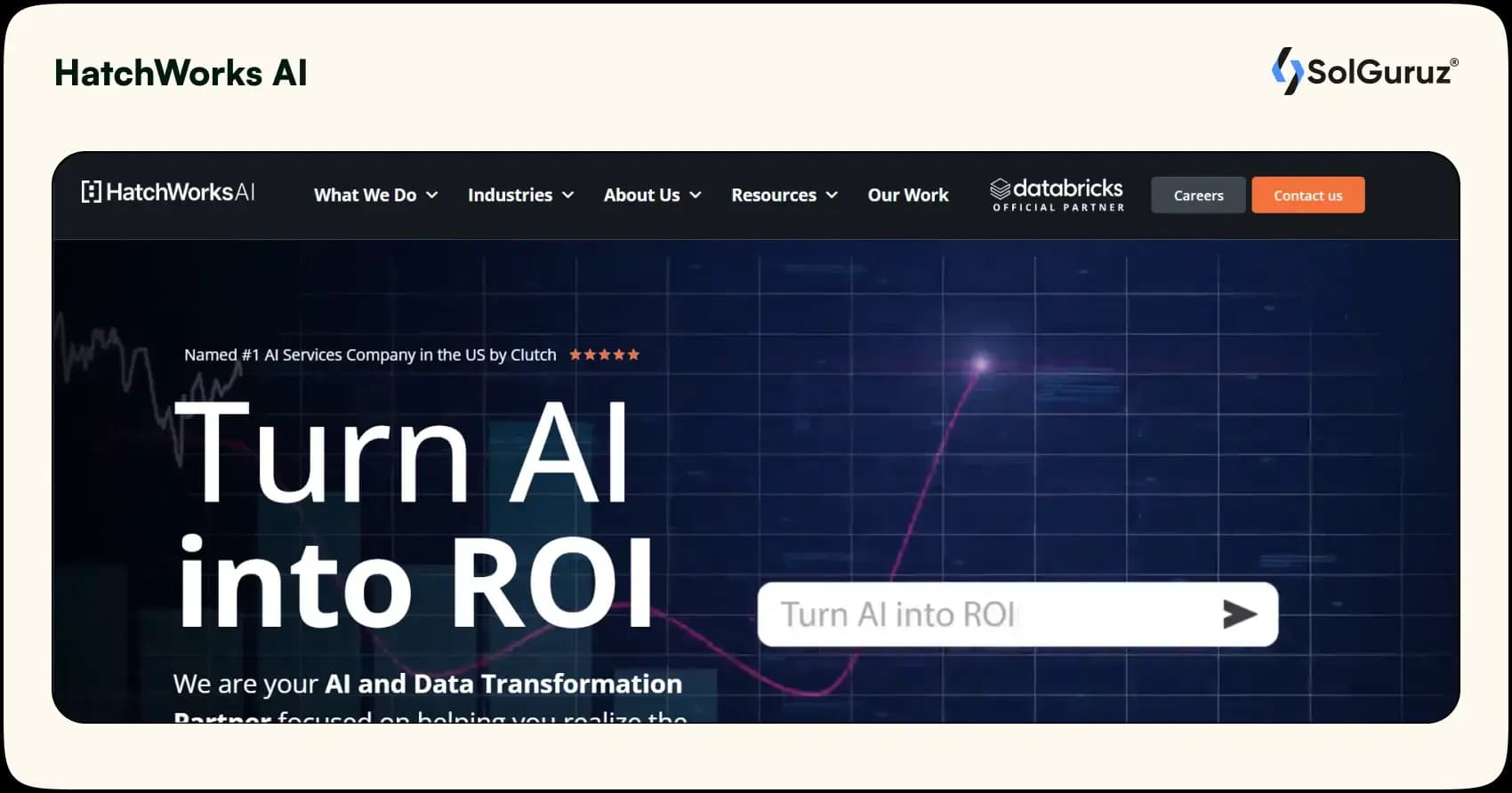Click the orange Contact us button

[1307, 195]
